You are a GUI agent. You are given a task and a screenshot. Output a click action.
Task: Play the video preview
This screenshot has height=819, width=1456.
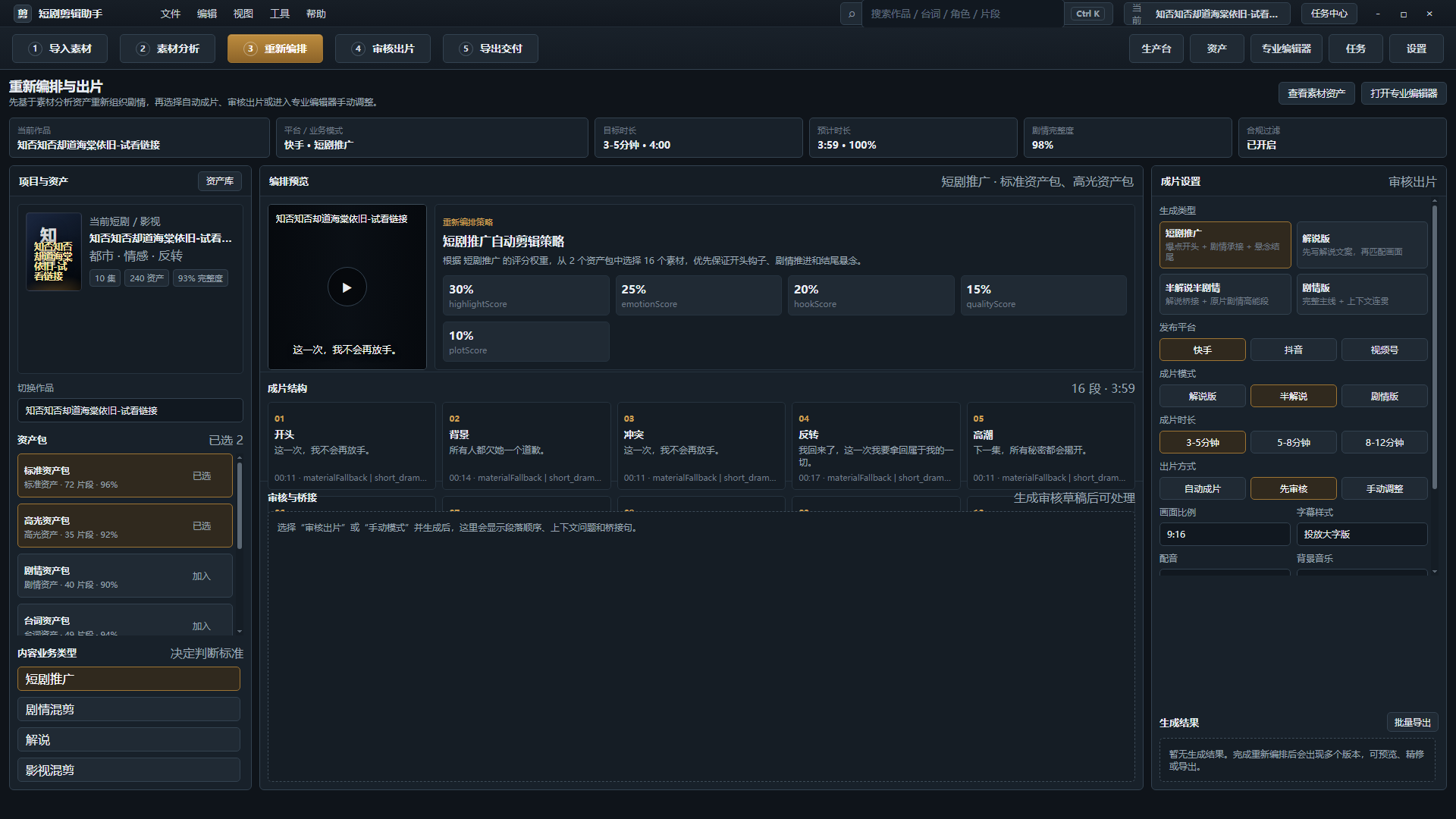click(x=347, y=287)
